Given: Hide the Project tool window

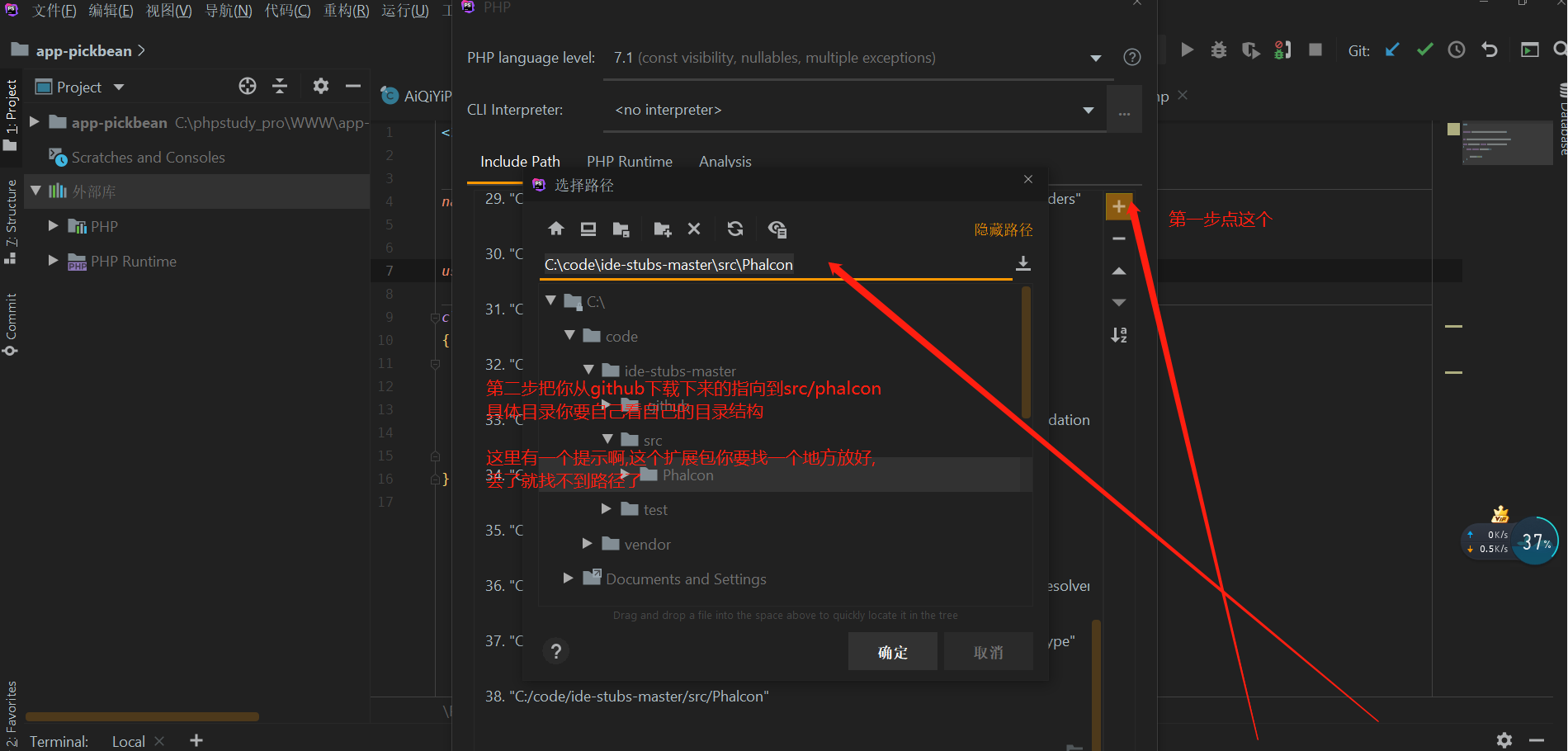Looking at the screenshot, I should (353, 86).
